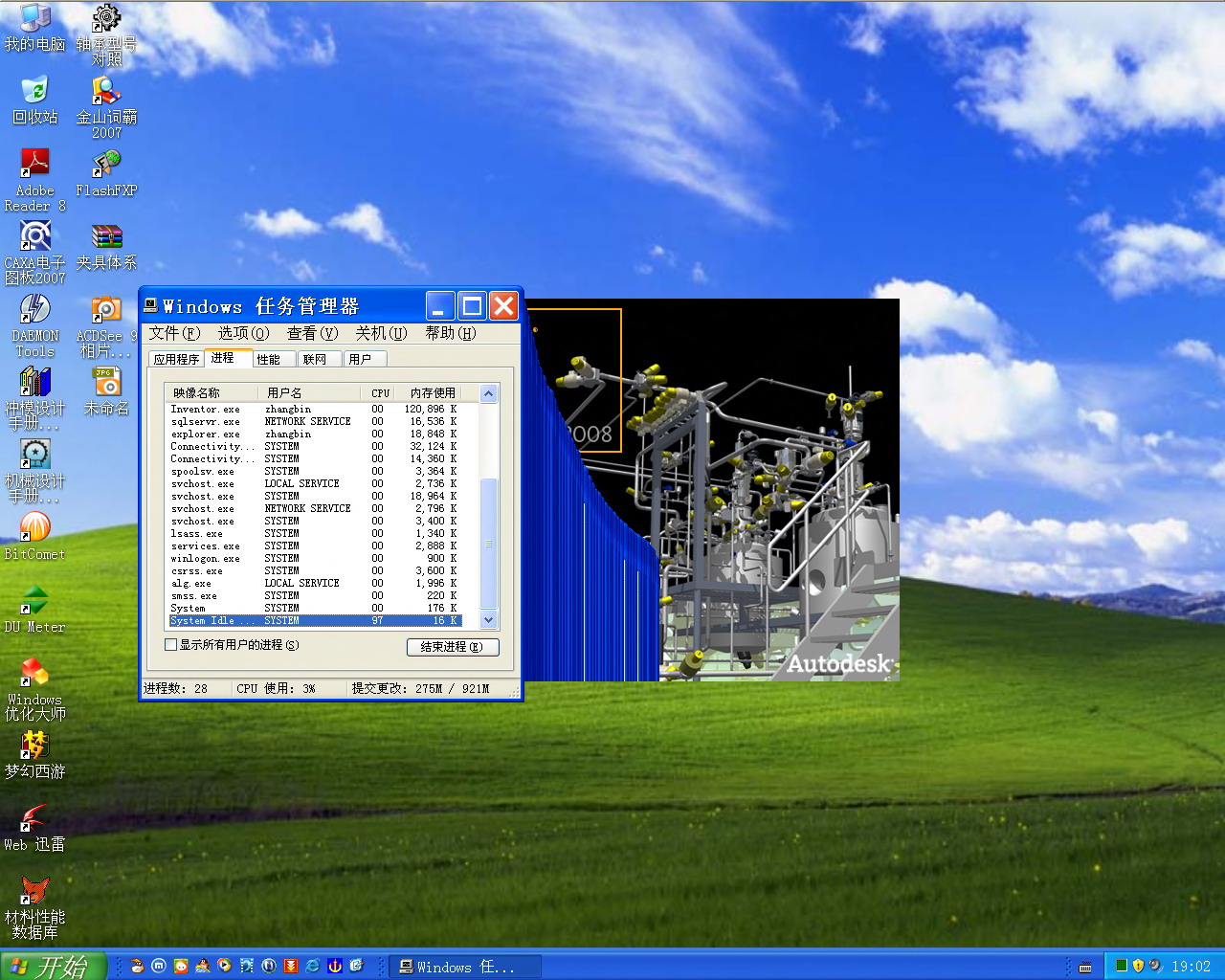This screenshot has height=980, width=1225.
Task: Click the anchor quick launch icon
Action: tap(334, 966)
